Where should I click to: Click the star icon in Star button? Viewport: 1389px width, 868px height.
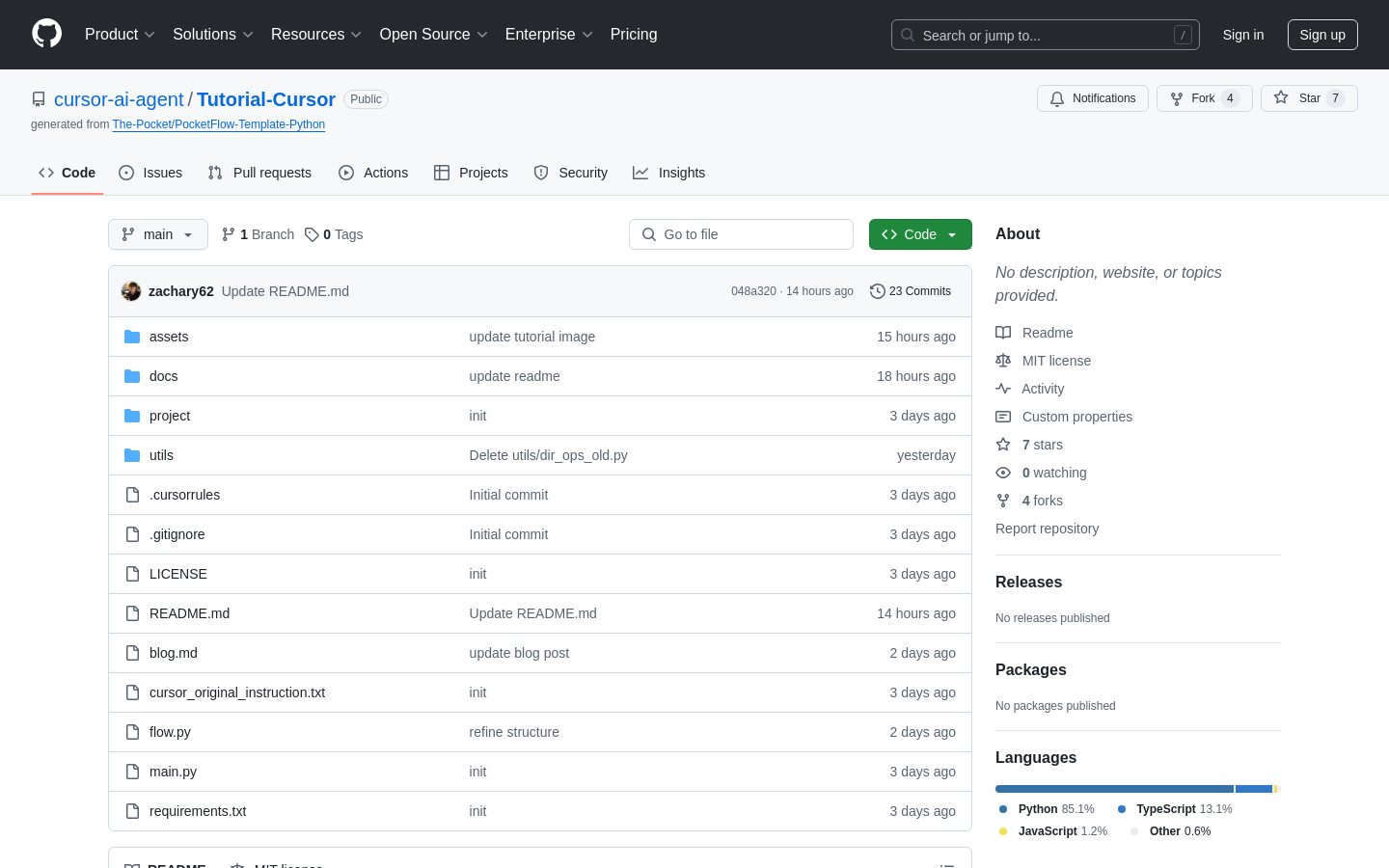[x=1281, y=97]
